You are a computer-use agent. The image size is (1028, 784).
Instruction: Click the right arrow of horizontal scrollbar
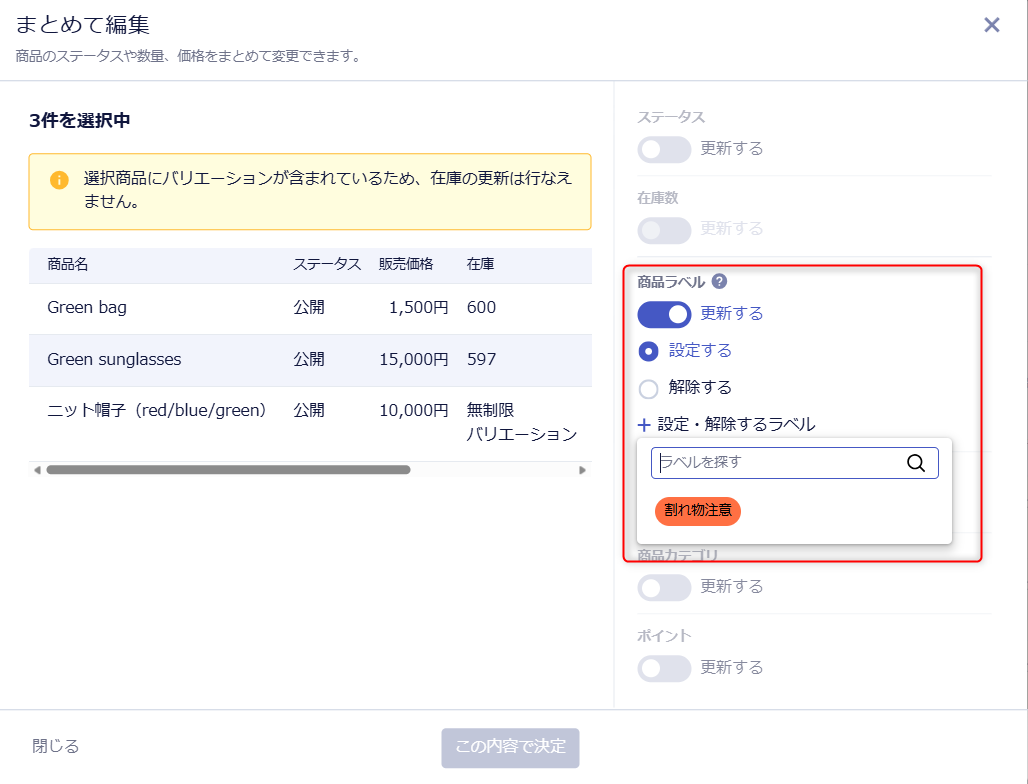(582, 470)
